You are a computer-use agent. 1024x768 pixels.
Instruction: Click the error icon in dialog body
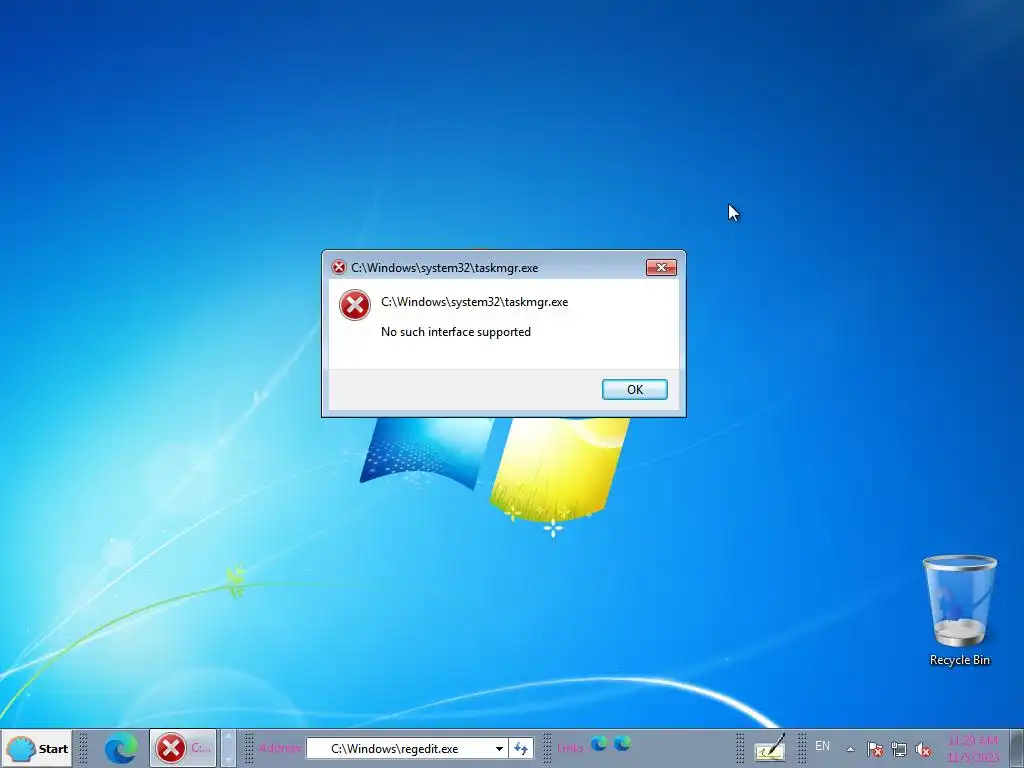pyautogui.click(x=355, y=305)
